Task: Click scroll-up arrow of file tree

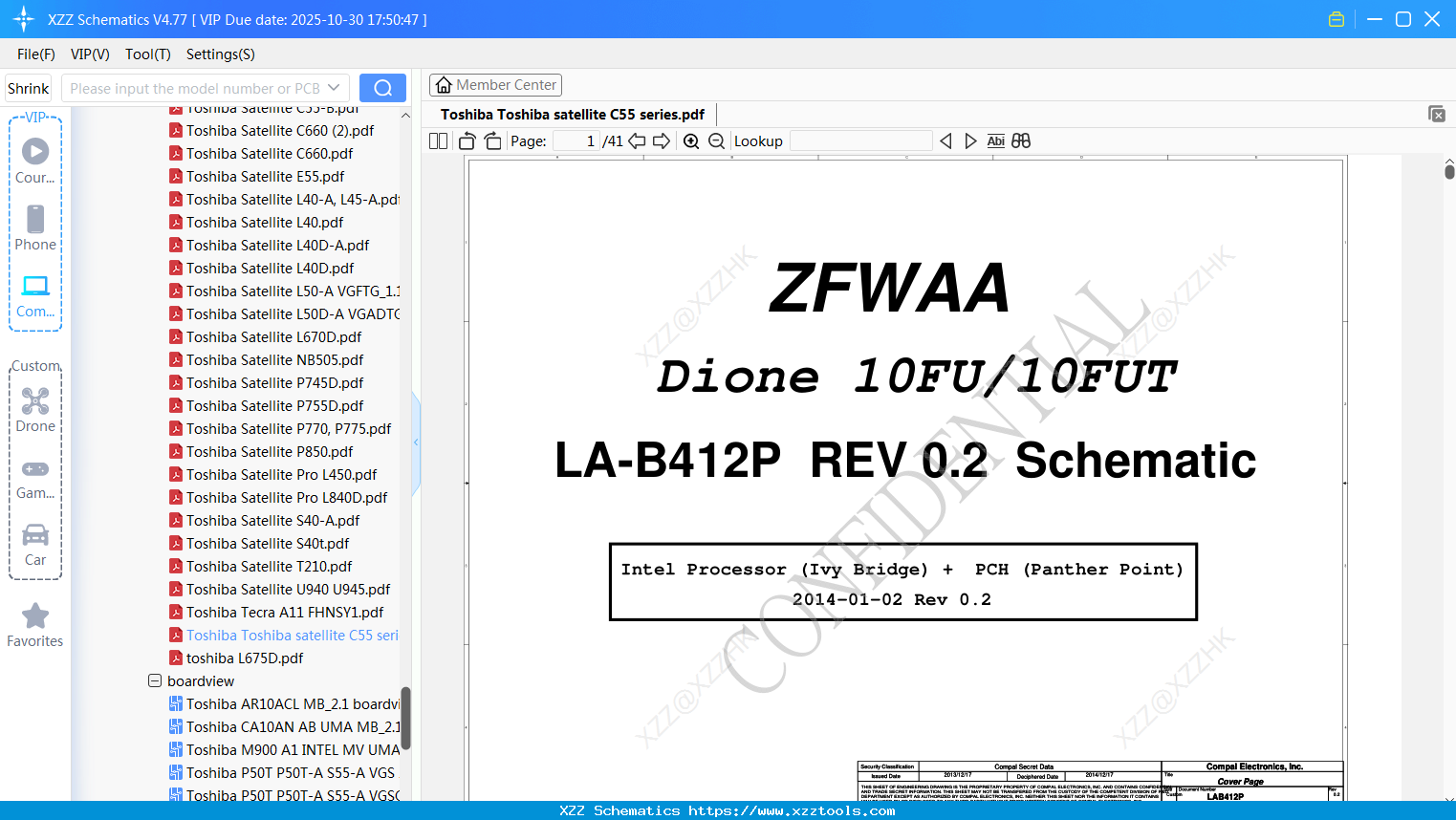Action: 405,116
